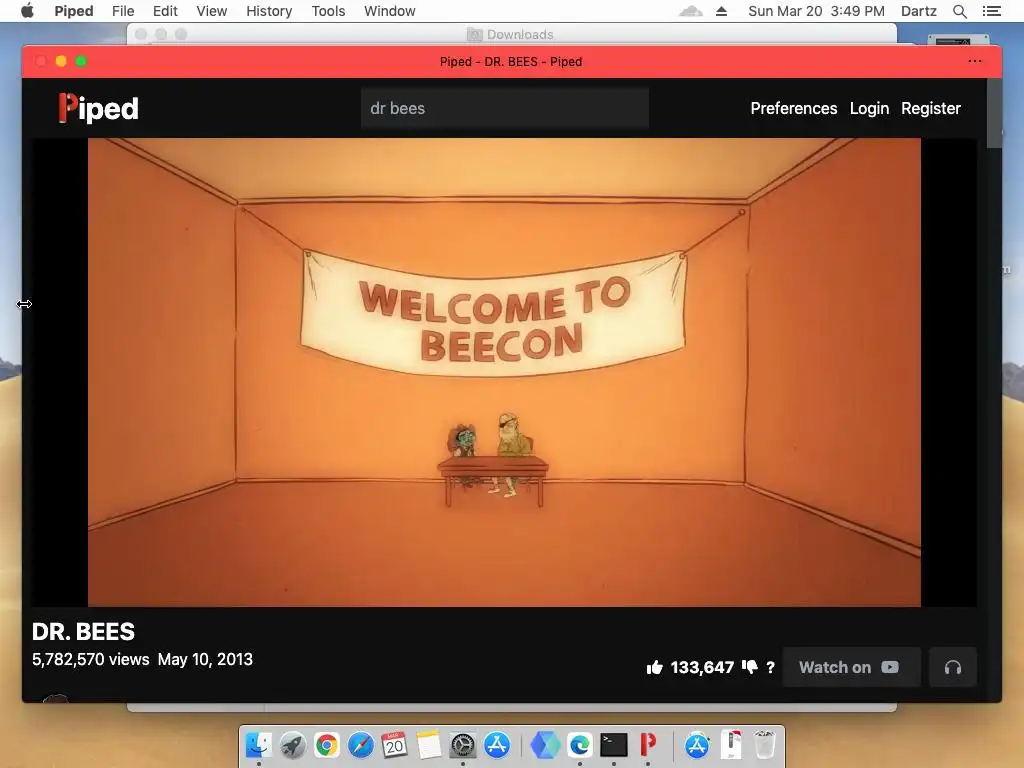The width and height of the screenshot is (1024, 768).
Task: Click the Login link
Action: coord(869,108)
